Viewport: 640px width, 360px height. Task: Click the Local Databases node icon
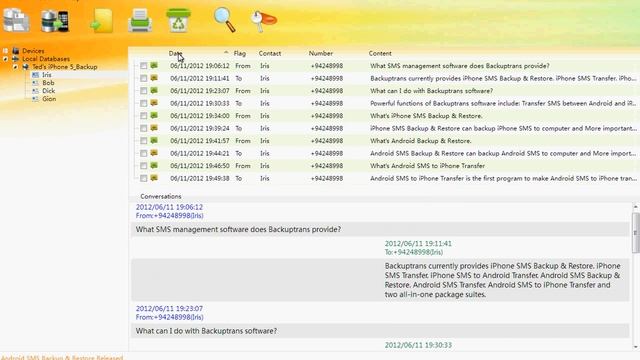click(16, 59)
